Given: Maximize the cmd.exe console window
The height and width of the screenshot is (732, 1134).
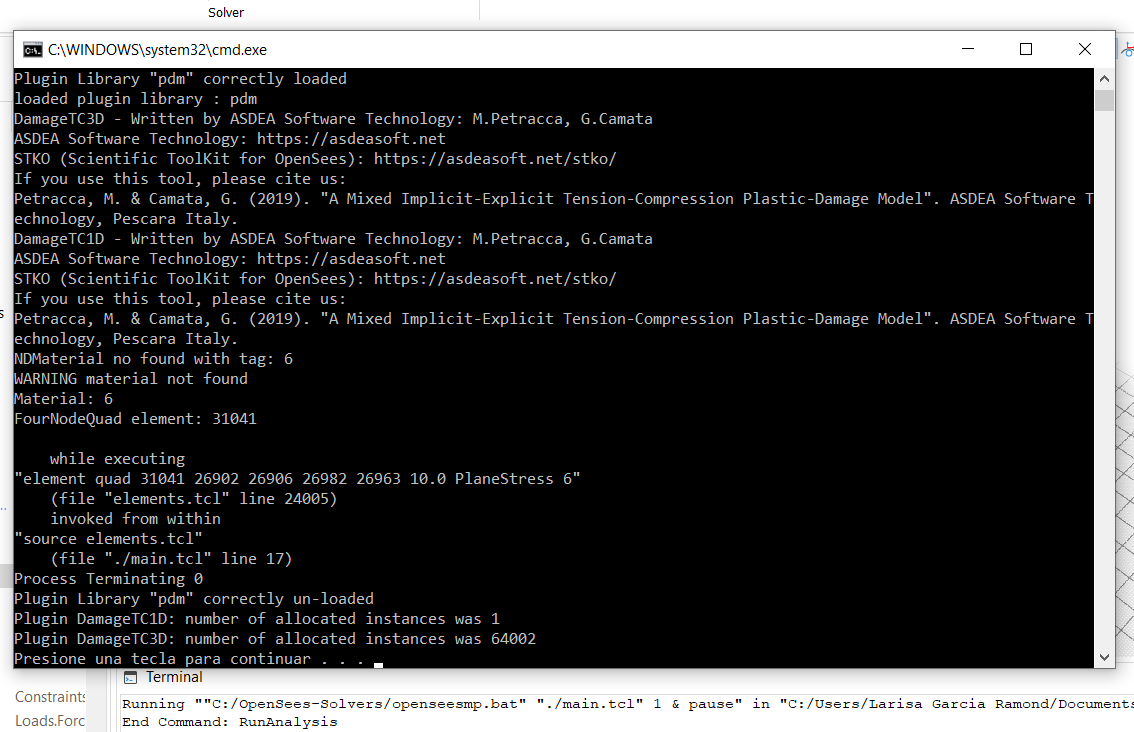Looking at the screenshot, I should click(1026, 49).
